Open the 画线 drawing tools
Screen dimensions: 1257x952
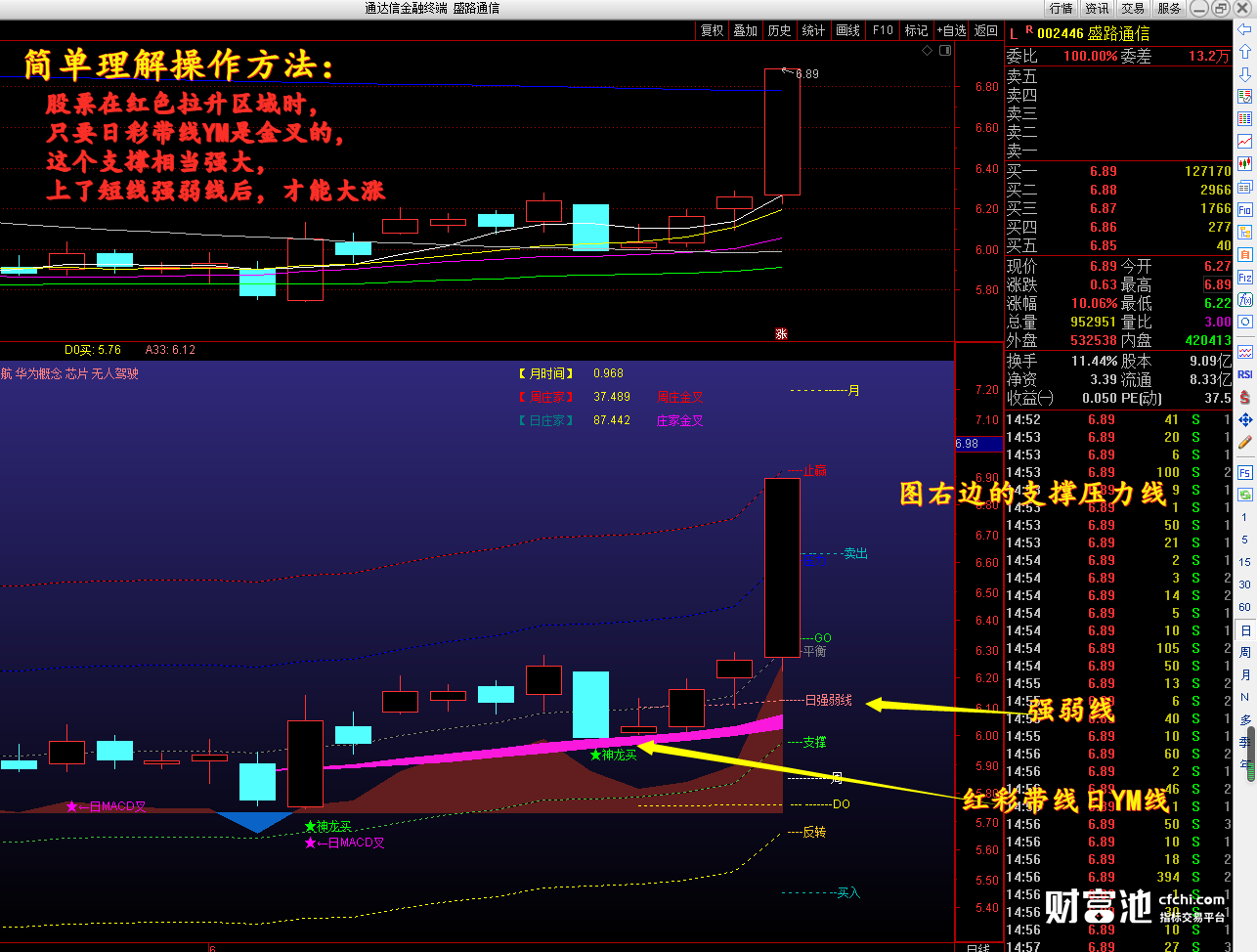tap(847, 30)
